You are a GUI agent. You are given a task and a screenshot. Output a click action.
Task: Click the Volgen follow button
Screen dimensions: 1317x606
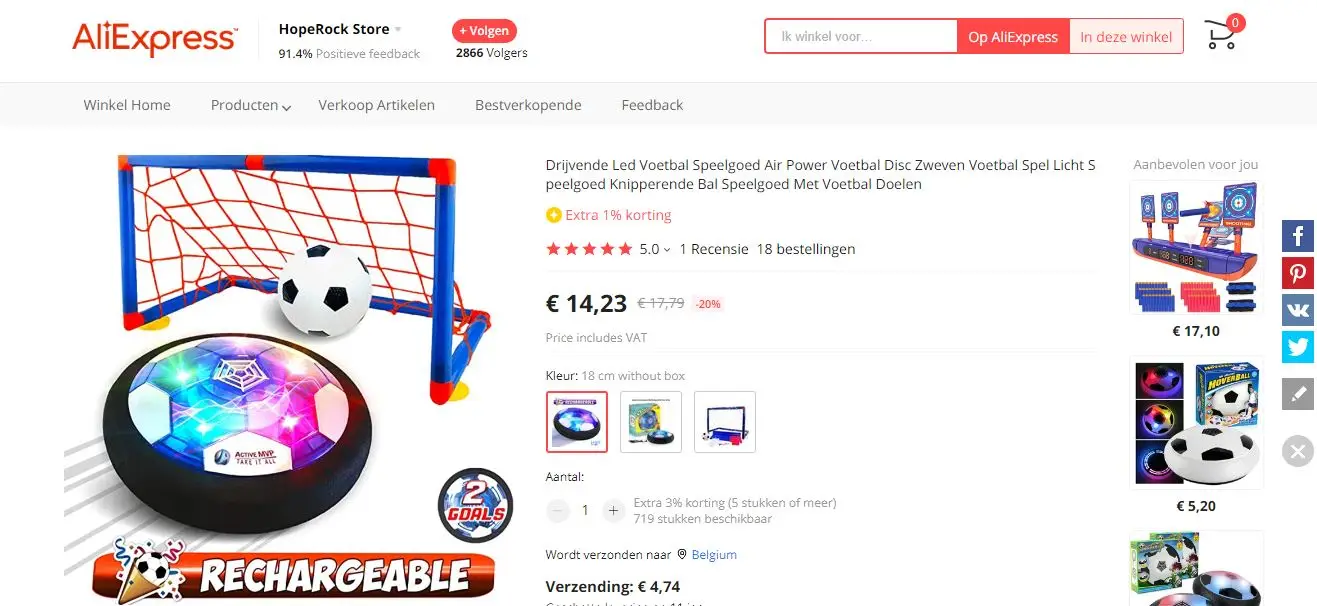click(x=484, y=31)
